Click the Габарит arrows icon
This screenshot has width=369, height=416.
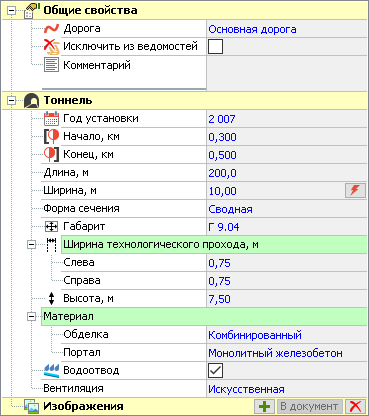pos(51,227)
